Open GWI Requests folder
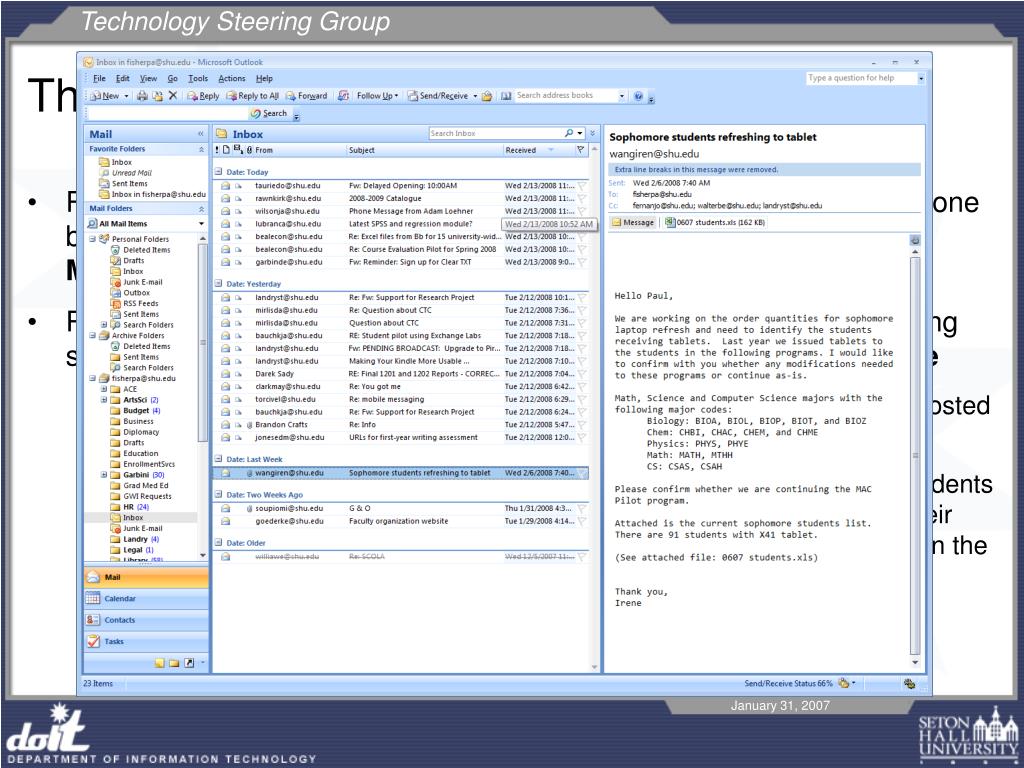The height and width of the screenshot is (768, 1024). click(141, 496)
